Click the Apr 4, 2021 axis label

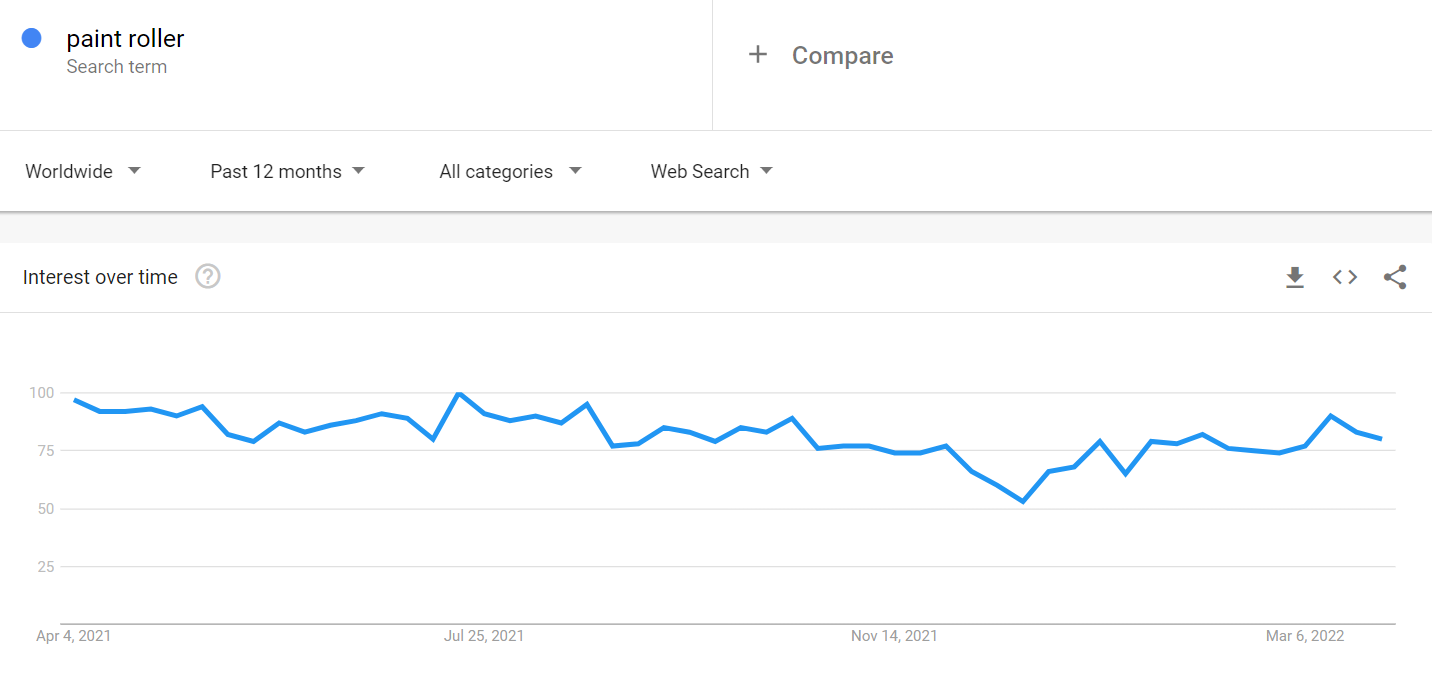74,636
